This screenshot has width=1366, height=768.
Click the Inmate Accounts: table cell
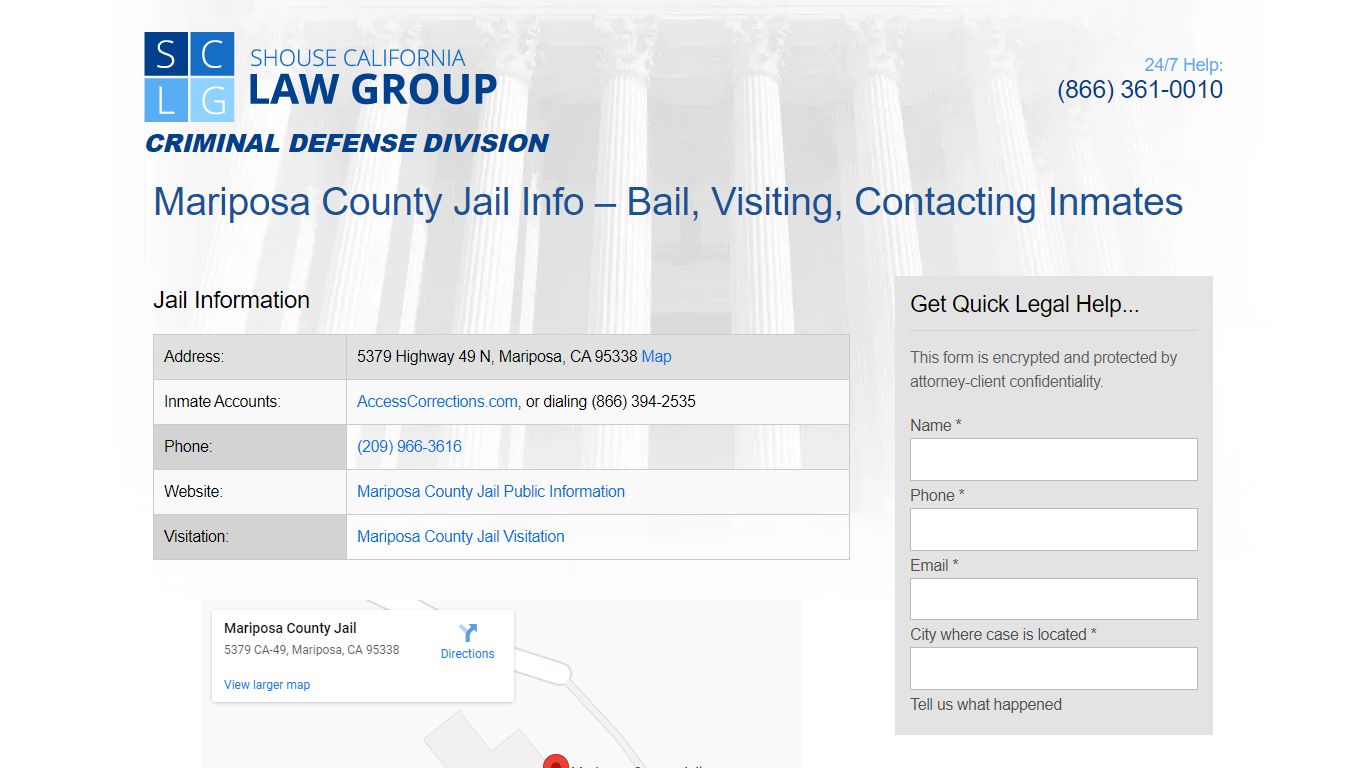point(250,402)
